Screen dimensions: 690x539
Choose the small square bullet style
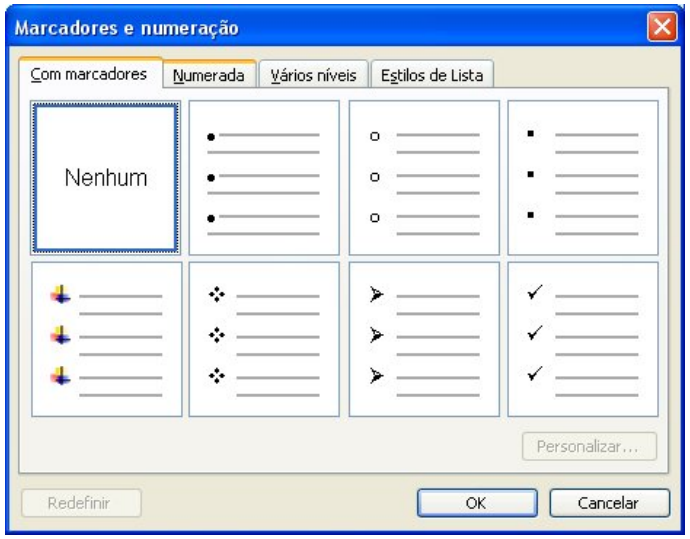point(583,178)
